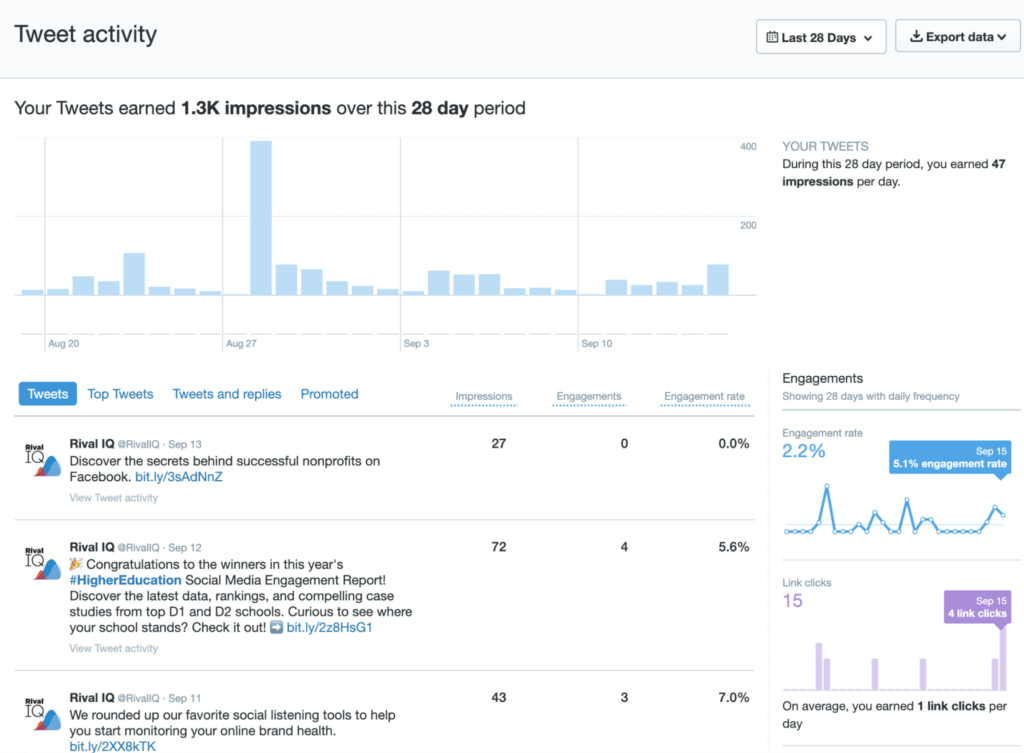Switch to the Tweets and replies tab
Image resolution: width=1024 pixels, height=753 pixels.
point(227,394)
